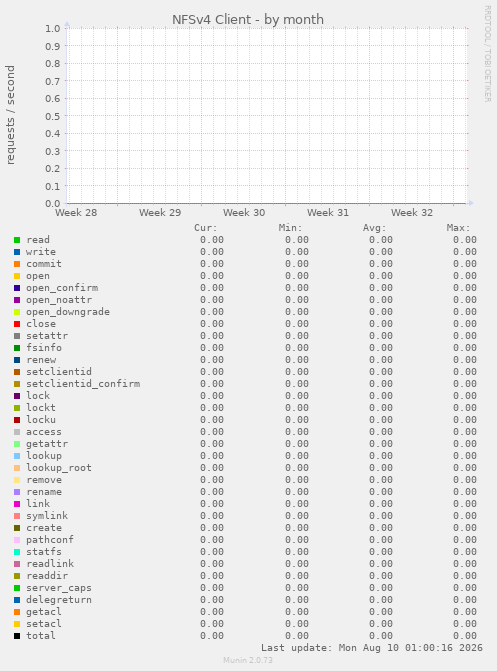Screen dimensions: 497x671
Task: Click the delegreturn legend label
Action: tap(59, 600)
